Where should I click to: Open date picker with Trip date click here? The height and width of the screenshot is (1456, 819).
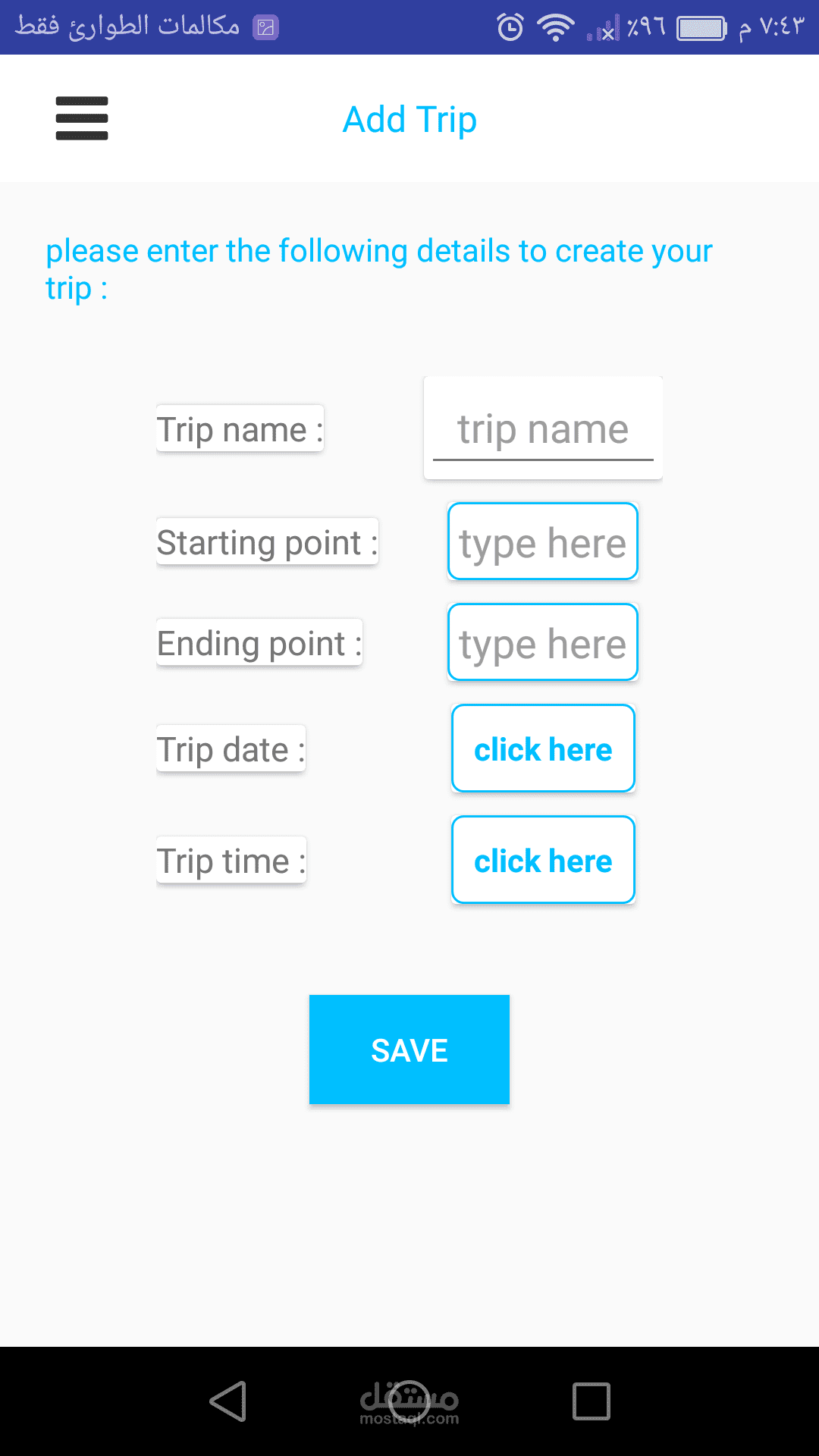pyautogui.click(x=543, y=749)
